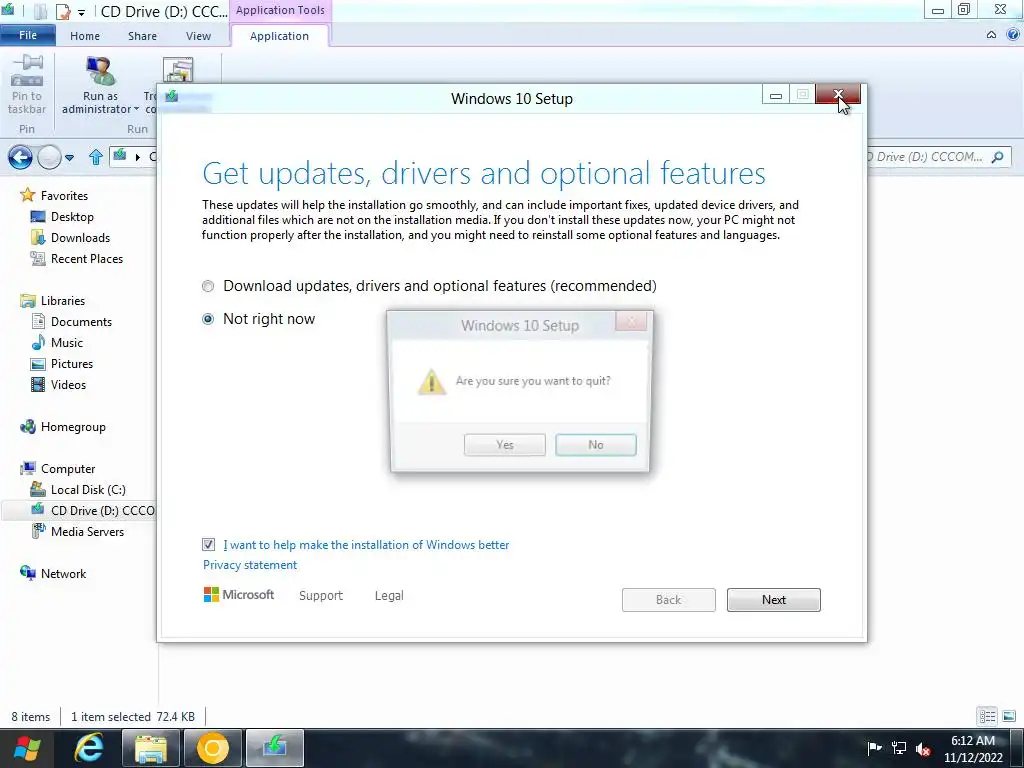The image size is (1024, 768).
Task: Open Pictures library in navigation pane
Action: 62,364
